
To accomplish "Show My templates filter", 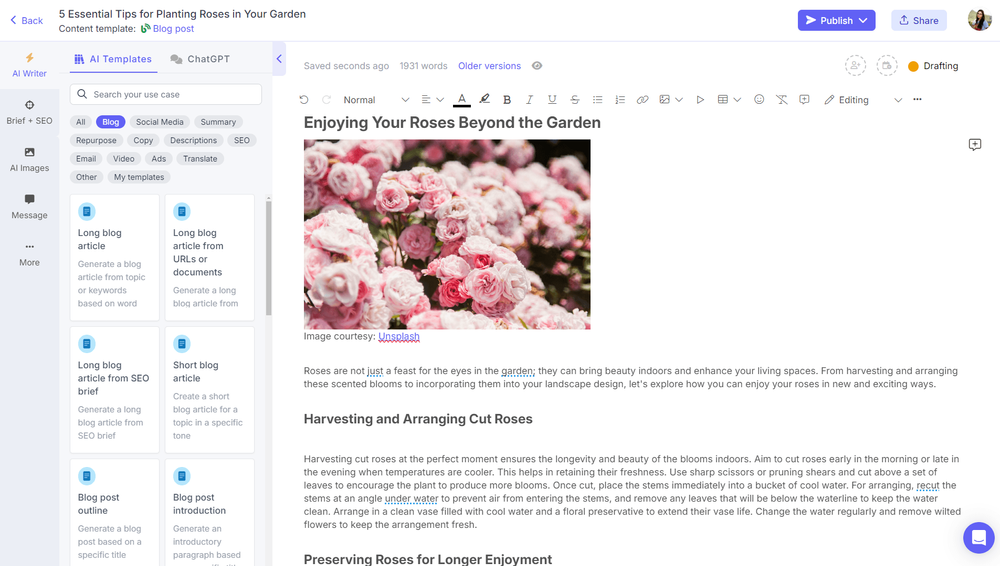I will (139, 177).
